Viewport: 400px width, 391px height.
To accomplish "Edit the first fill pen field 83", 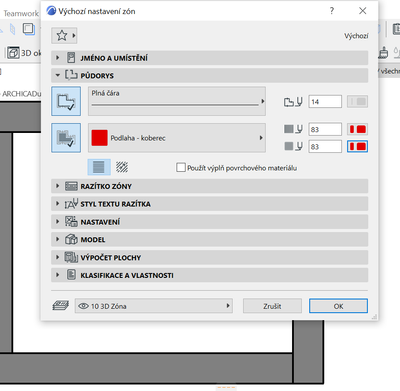I will click(325, 129).
